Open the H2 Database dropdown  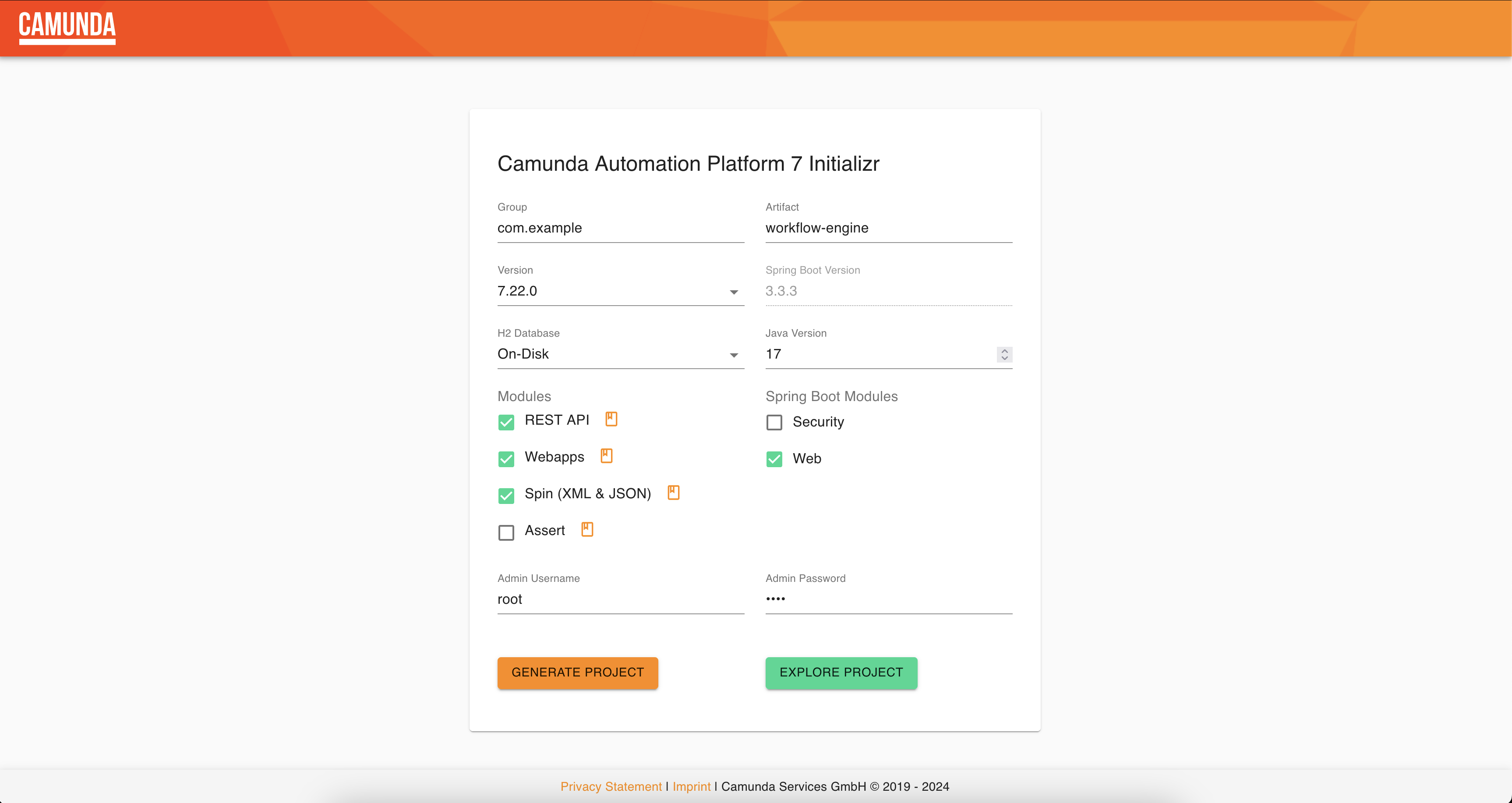[x=621, y=354]
